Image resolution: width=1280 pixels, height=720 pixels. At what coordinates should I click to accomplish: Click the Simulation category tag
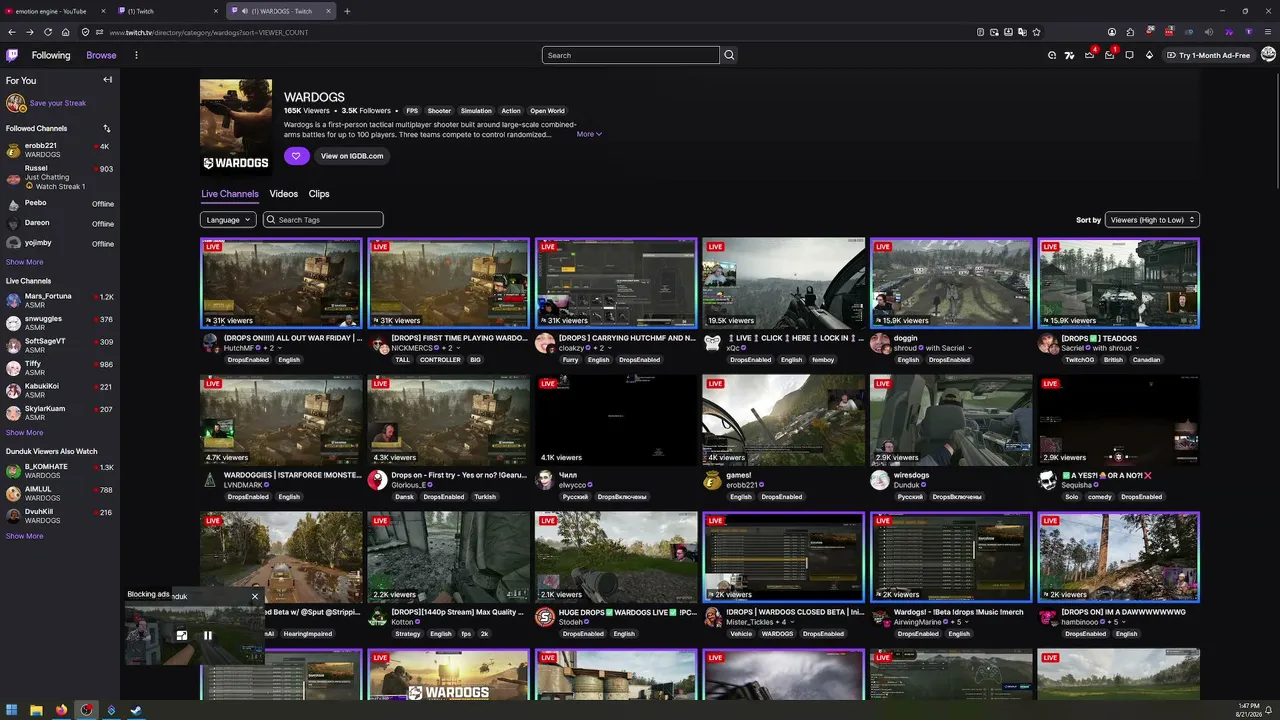click(476, 111)
